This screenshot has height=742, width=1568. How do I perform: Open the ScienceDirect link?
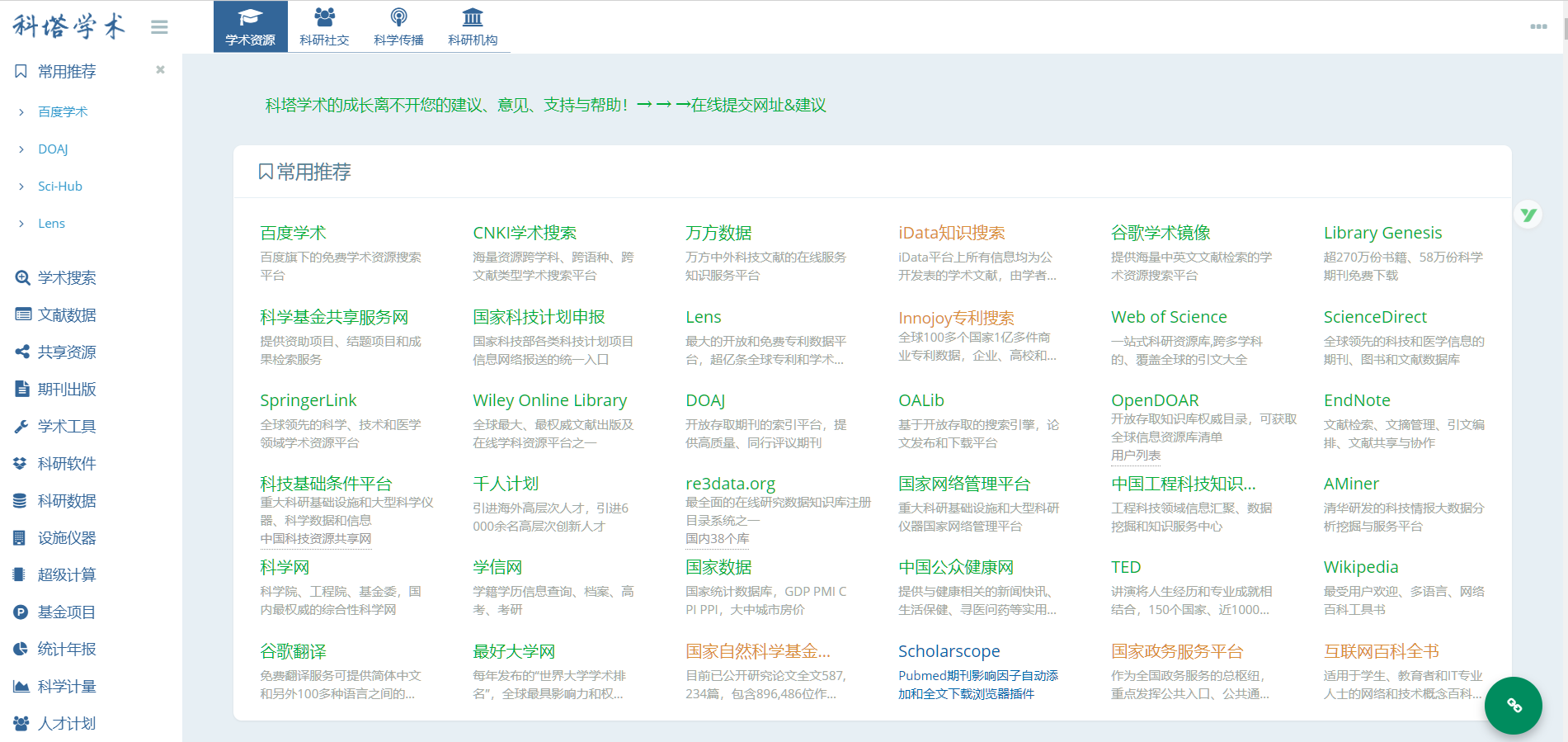pyautogui.click(x=1375, y=317)
